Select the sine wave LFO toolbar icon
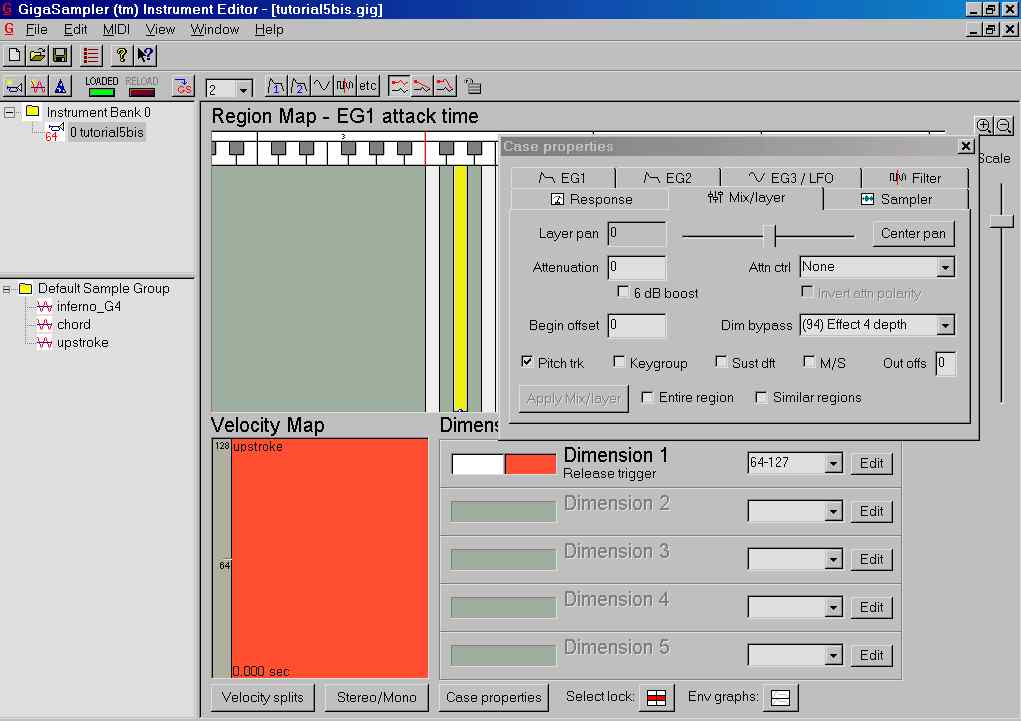This screenshot has height=721, width=1021. (x=322, y=86)
